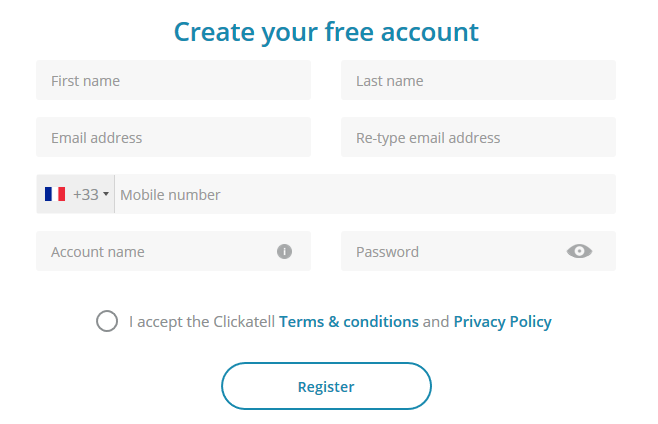Click the "Create your free account" heading
Image resolution: width=658 pixels, height=424 pixels.
tap(326, 32)
